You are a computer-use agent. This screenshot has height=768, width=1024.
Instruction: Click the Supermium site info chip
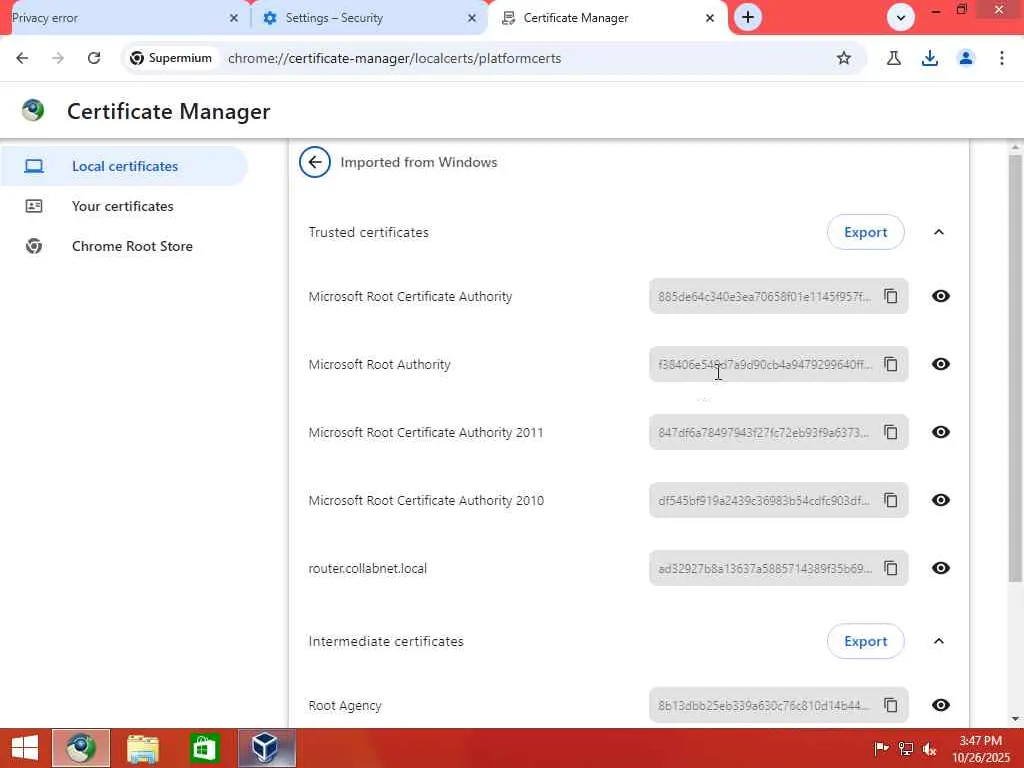[171, 58]
